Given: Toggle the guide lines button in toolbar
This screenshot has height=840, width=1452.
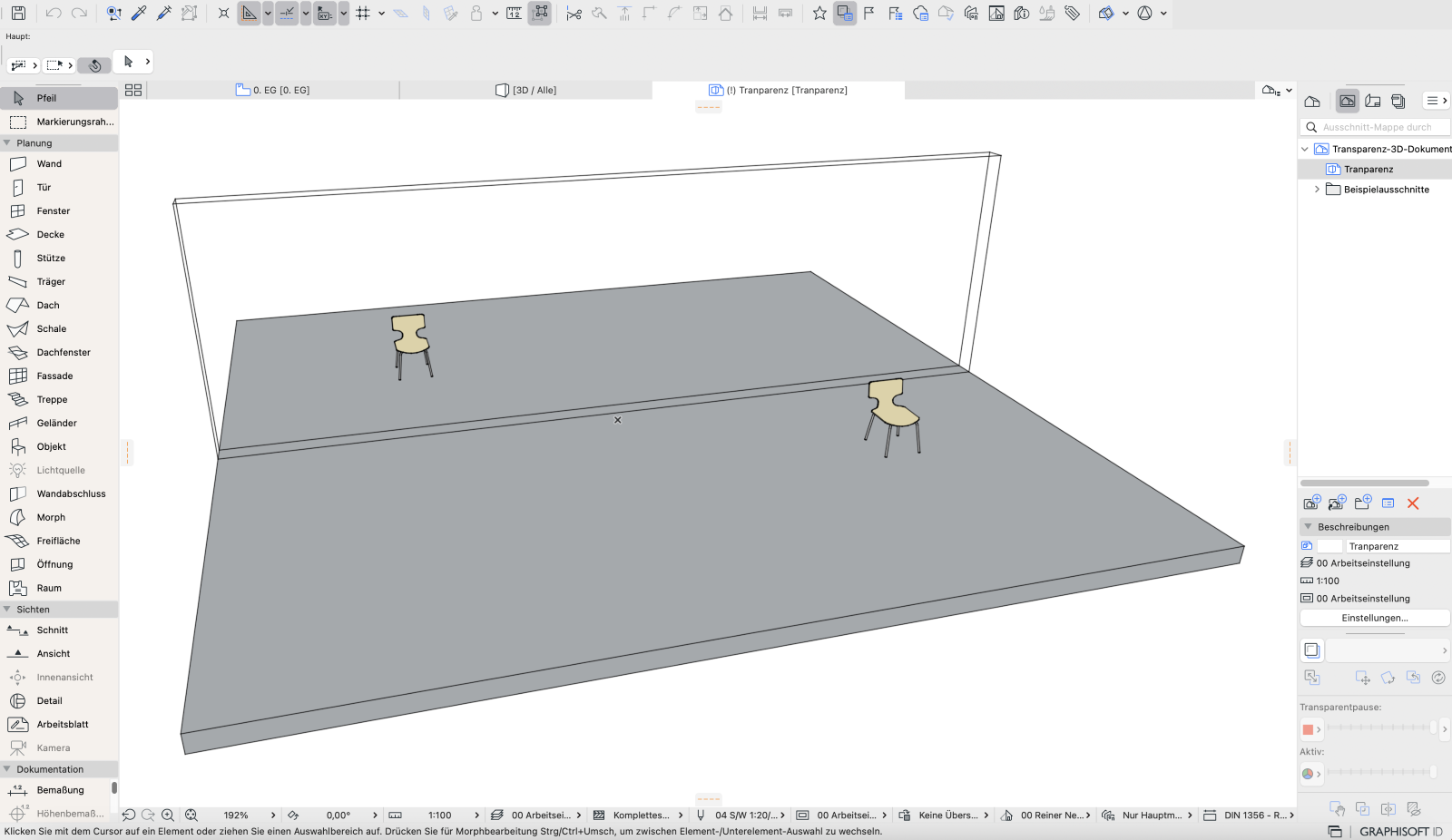Looking at the screenshot, I should coord(287,14).
